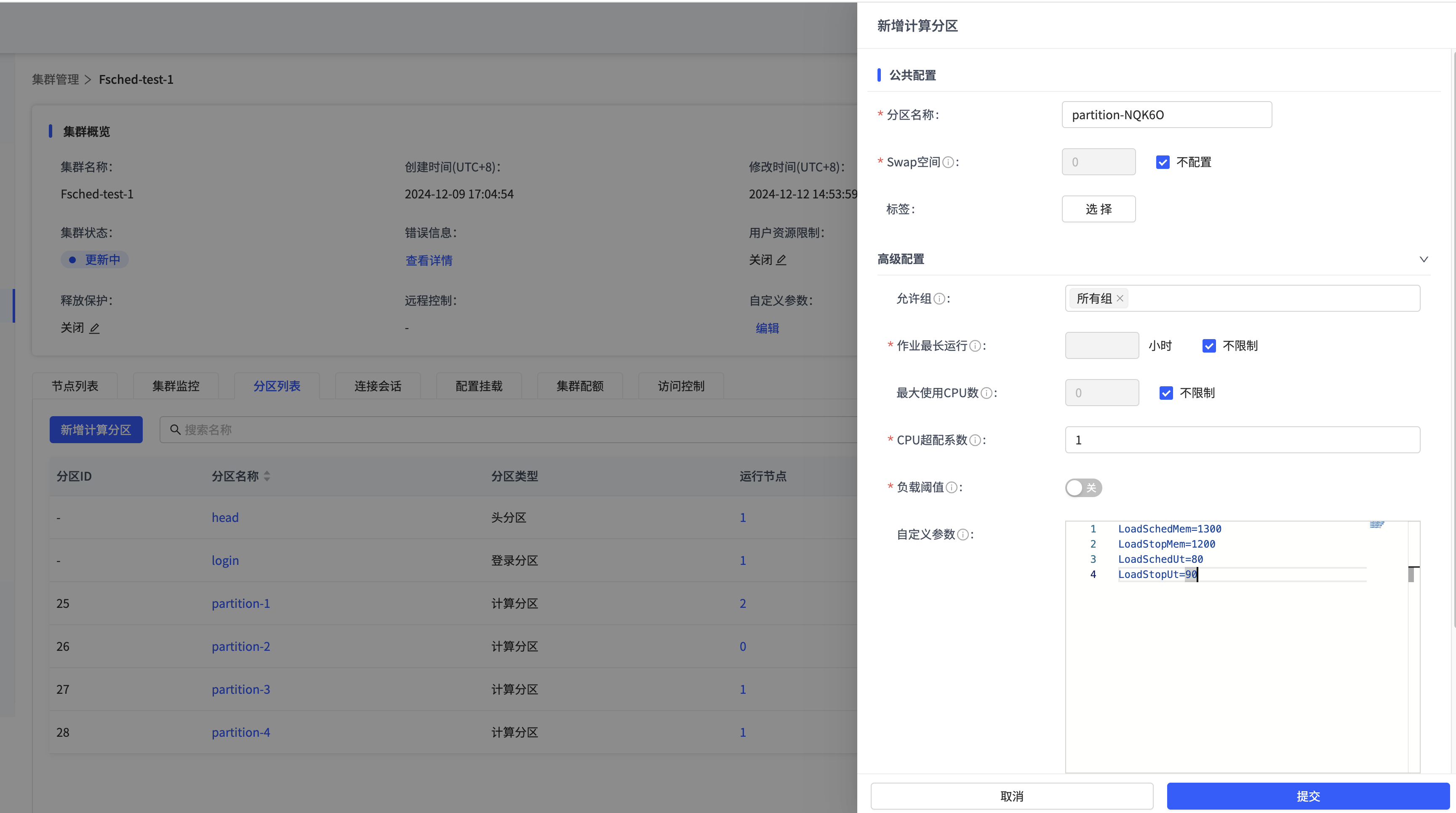
Task: Click the CPU超配系数 input field
Action: point(1243,440)
